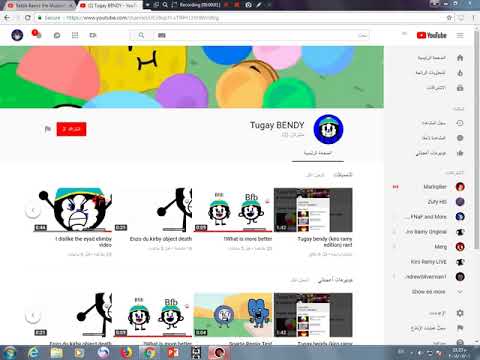The height and width of the screenshot is (360, 480).
Task: Go to Home via sidebar house icon
Action: (460, 58)
